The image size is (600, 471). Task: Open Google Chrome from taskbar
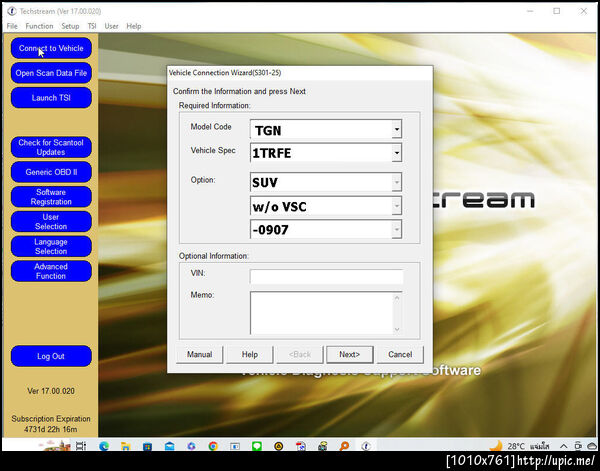click(x=213, y=446)
